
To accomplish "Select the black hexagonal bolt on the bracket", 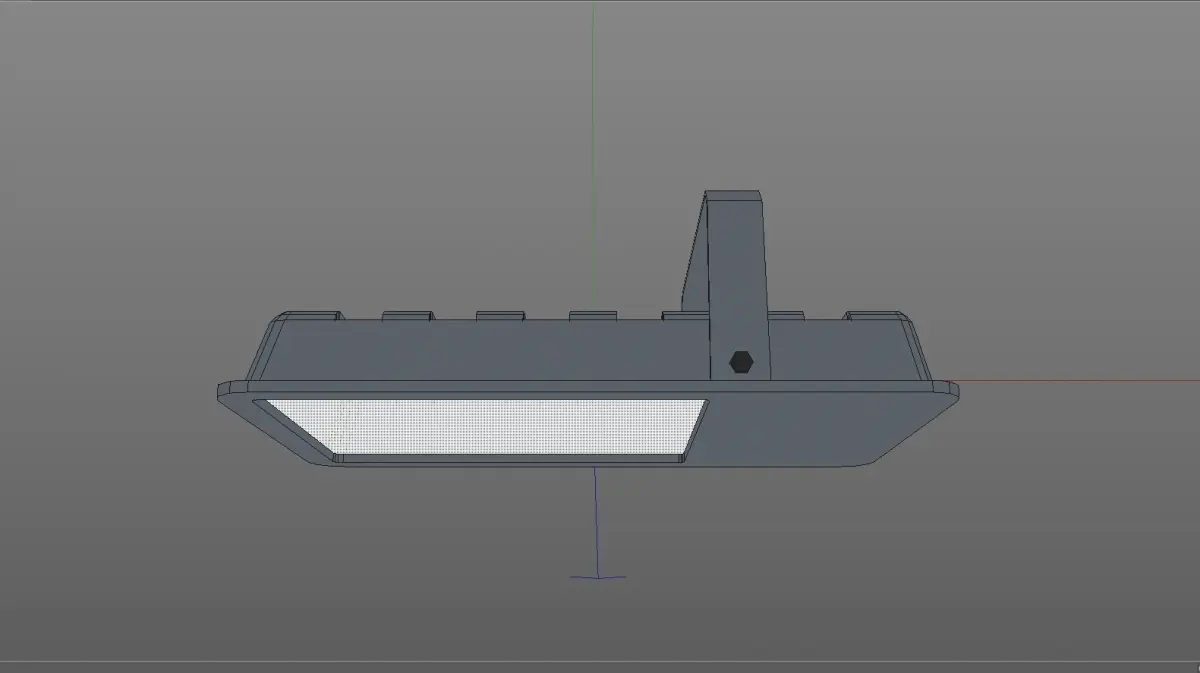I will point(741,361).
